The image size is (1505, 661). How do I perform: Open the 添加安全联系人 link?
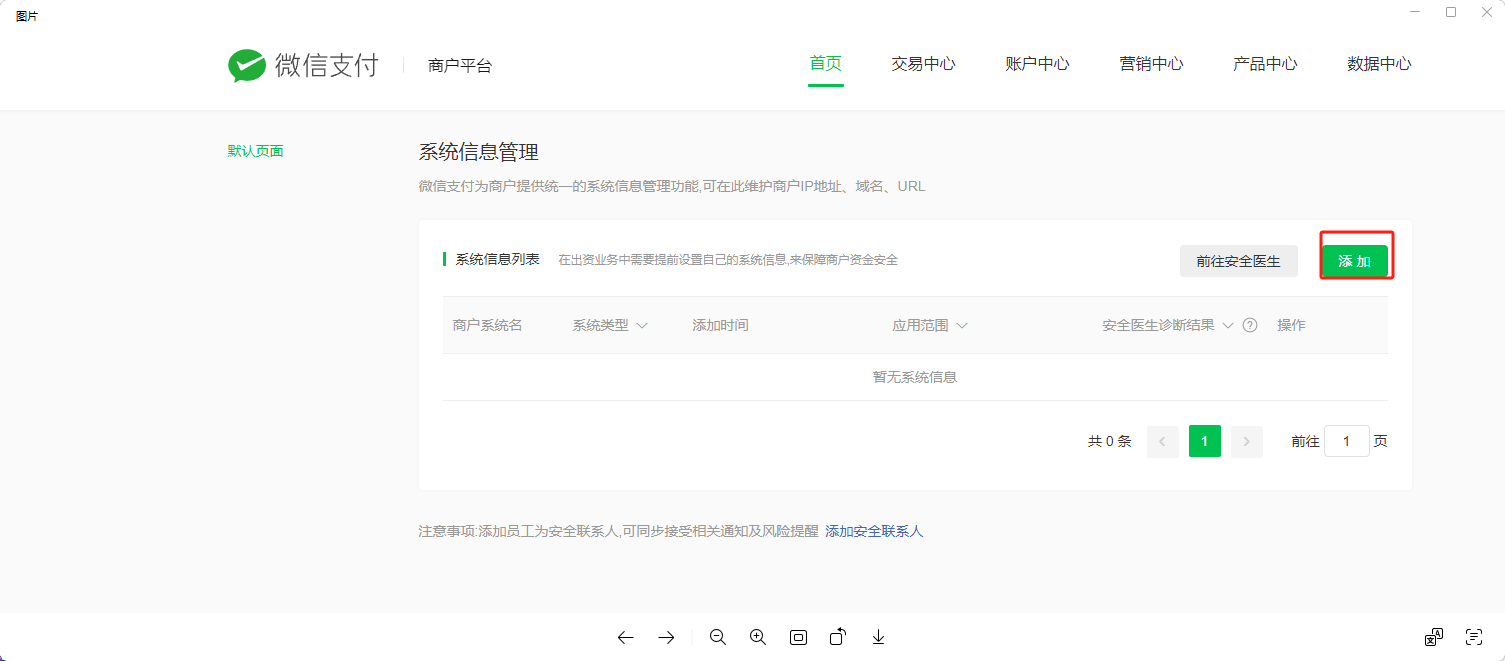coord(874,531)
